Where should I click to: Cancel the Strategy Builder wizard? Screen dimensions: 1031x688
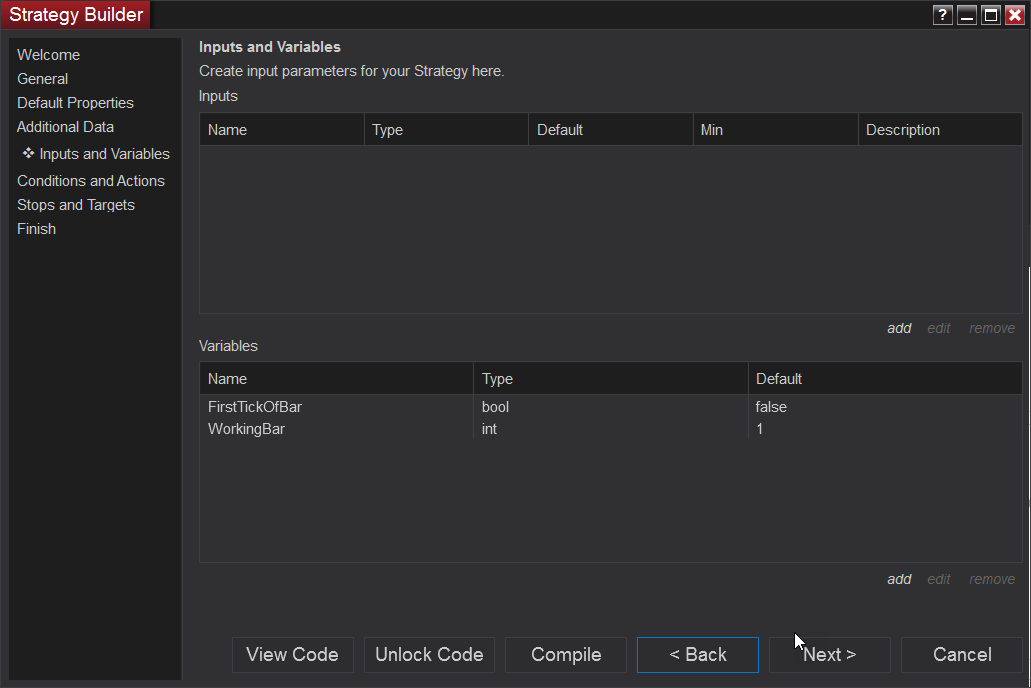[x=962, y=655]
